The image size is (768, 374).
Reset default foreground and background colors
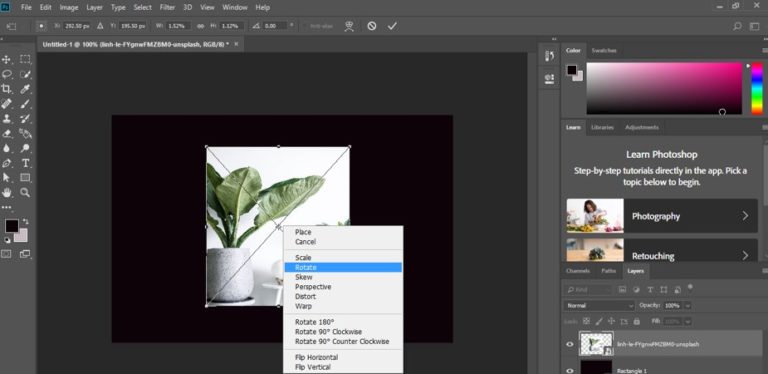[7, 240]
